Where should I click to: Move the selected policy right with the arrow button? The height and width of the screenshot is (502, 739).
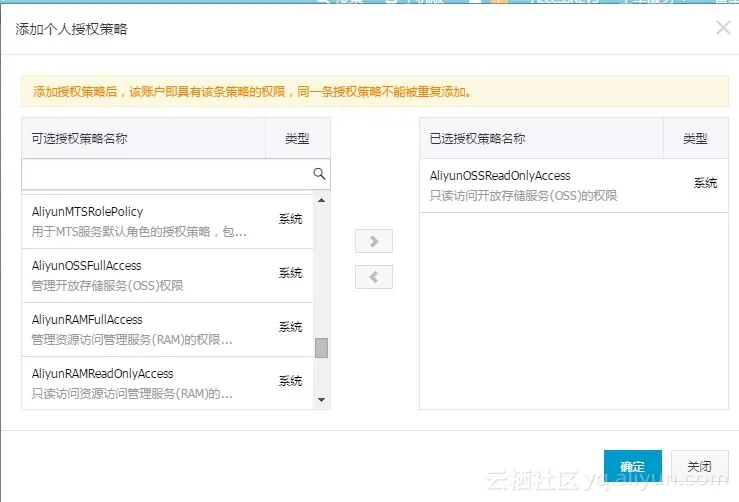374,241
